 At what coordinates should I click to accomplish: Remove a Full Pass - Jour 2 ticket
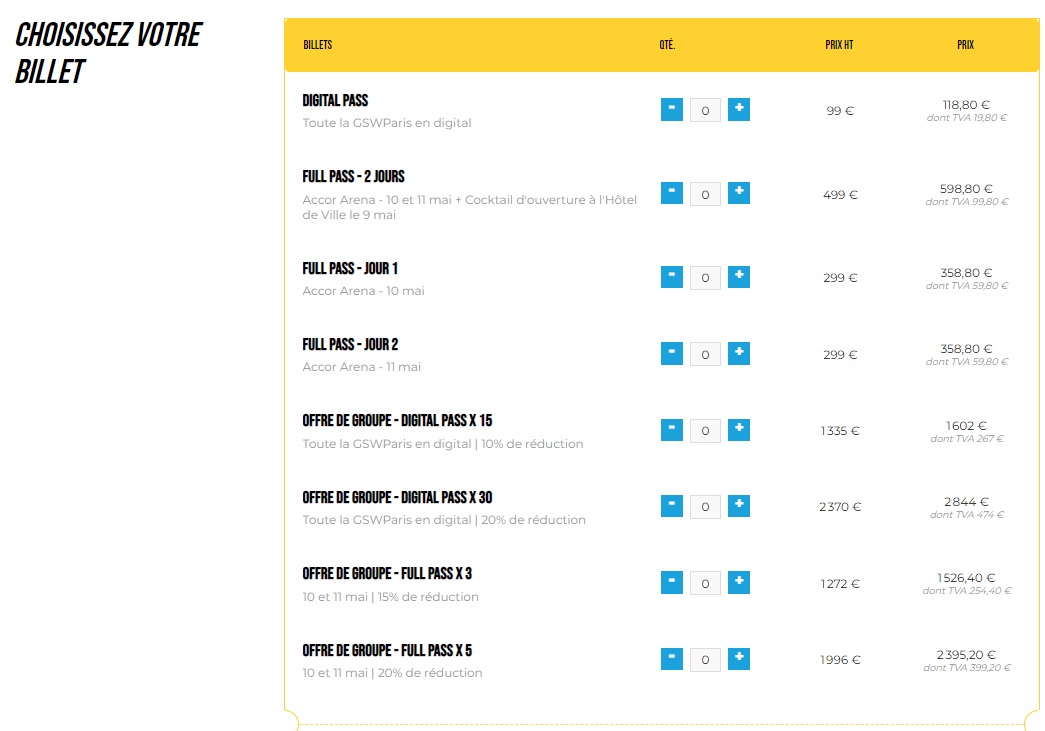coord(672,353)
